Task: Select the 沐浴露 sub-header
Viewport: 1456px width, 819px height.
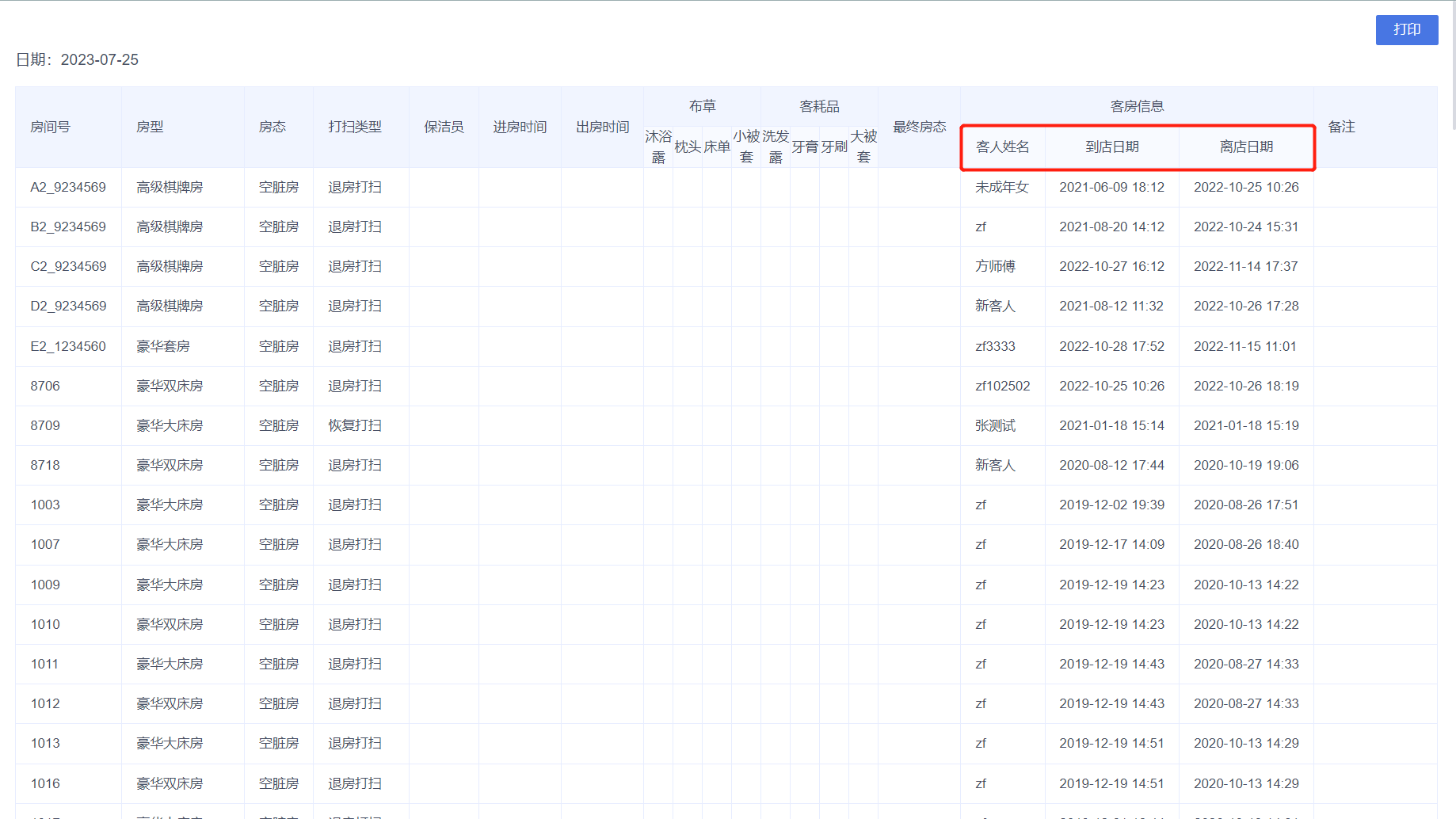Action: [658, 147]
